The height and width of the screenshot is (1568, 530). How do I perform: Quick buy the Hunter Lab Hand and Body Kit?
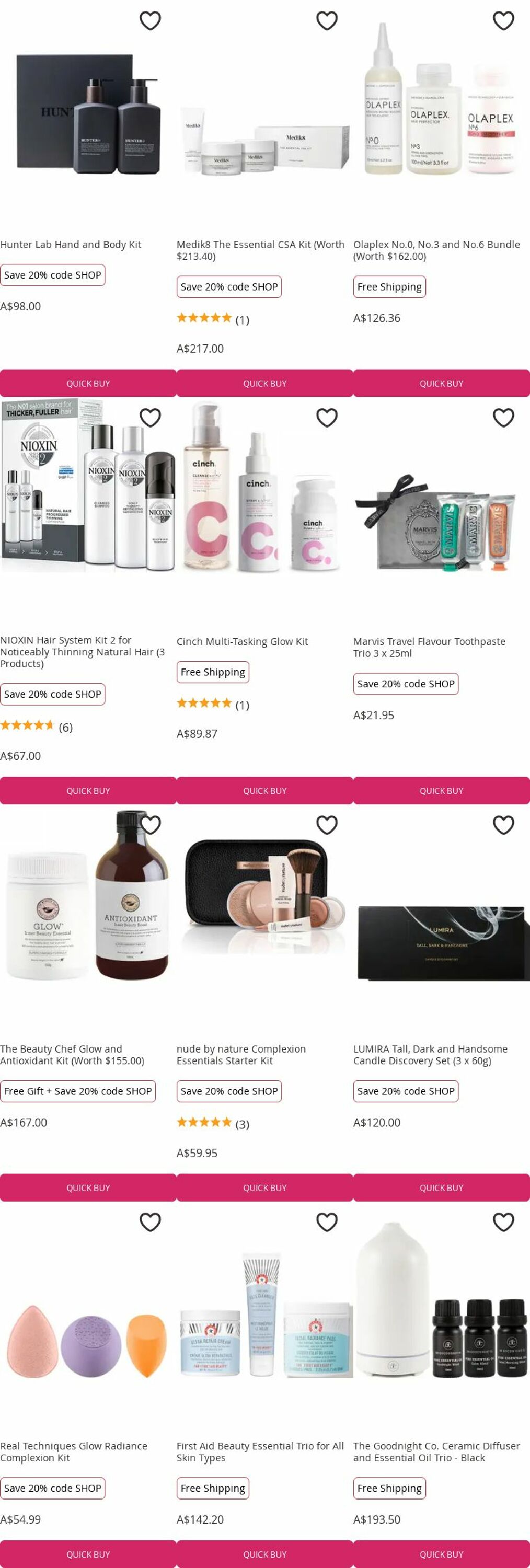88,384
